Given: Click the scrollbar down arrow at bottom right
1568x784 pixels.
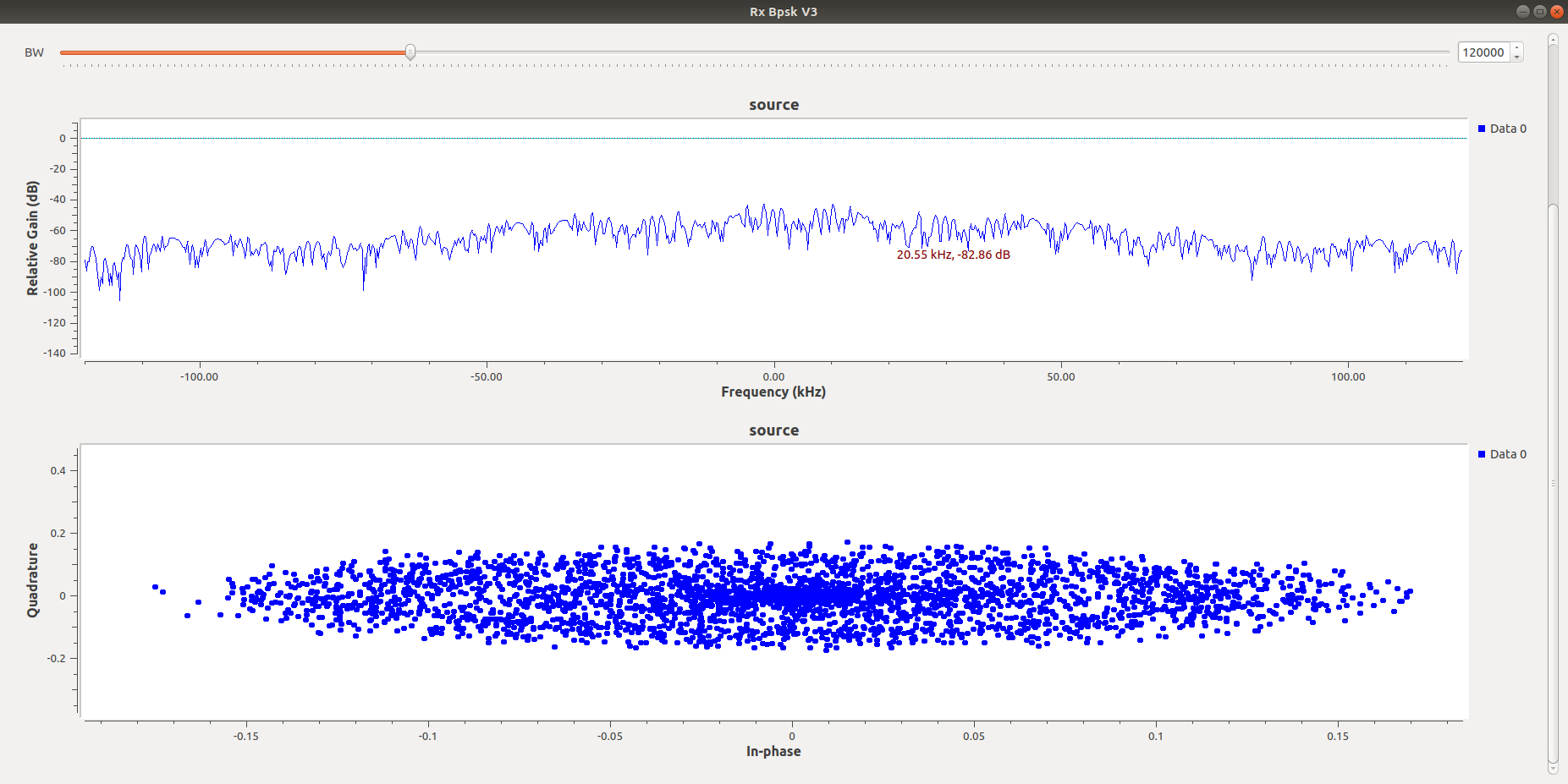Looking at the screenshot, I should tap(1553, 768).
